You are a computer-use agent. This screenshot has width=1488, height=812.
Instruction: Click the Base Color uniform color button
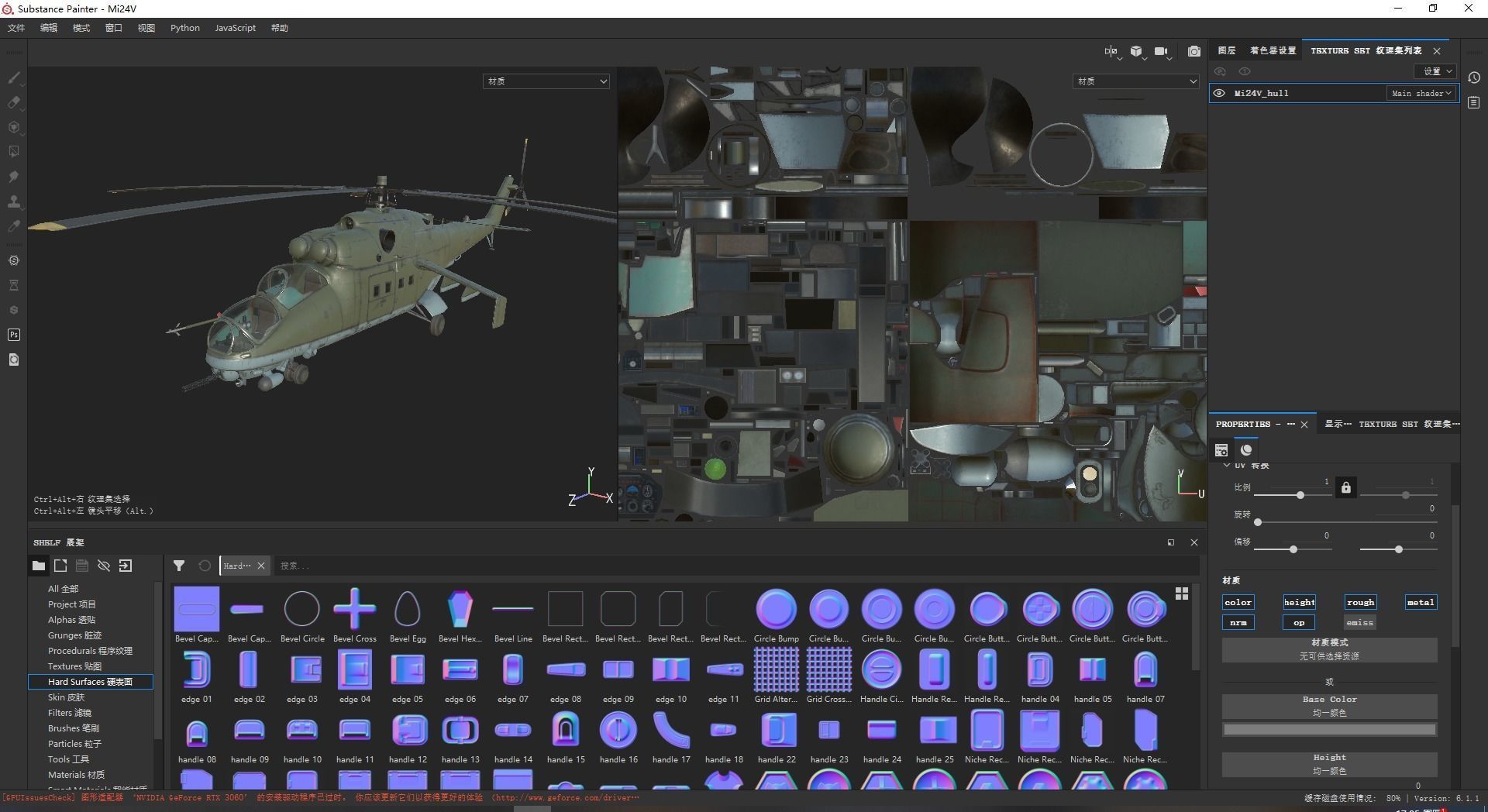[x=1329, y=706]
